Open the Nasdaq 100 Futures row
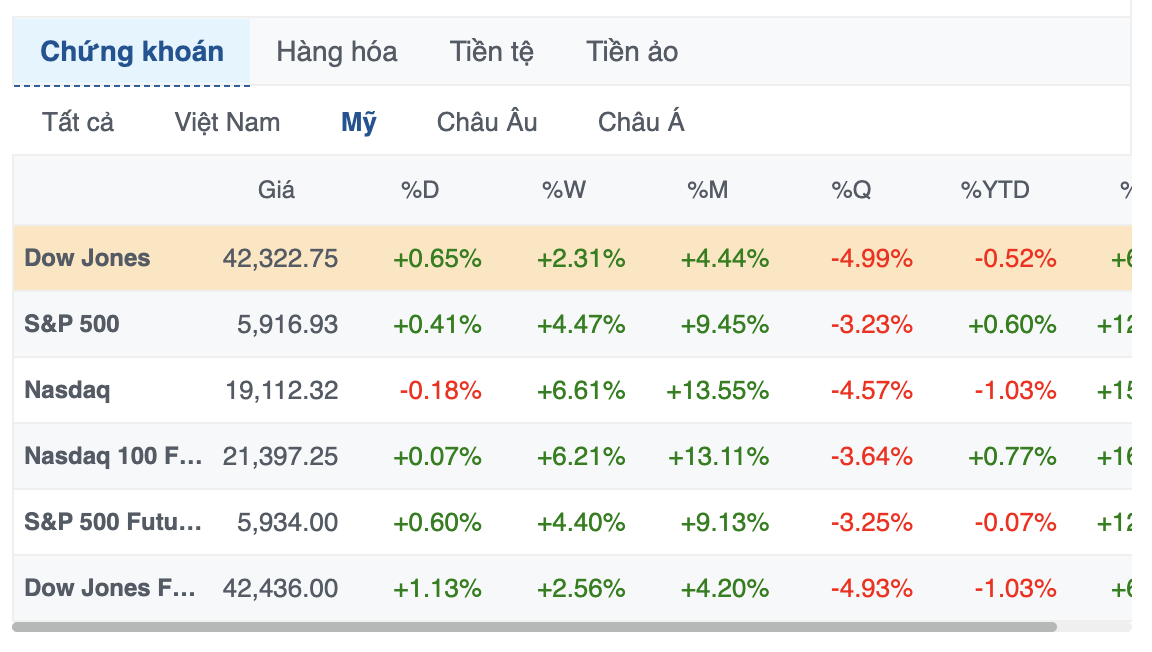Viewport: 1152px width, 652px height. click(x=572, y=456)
